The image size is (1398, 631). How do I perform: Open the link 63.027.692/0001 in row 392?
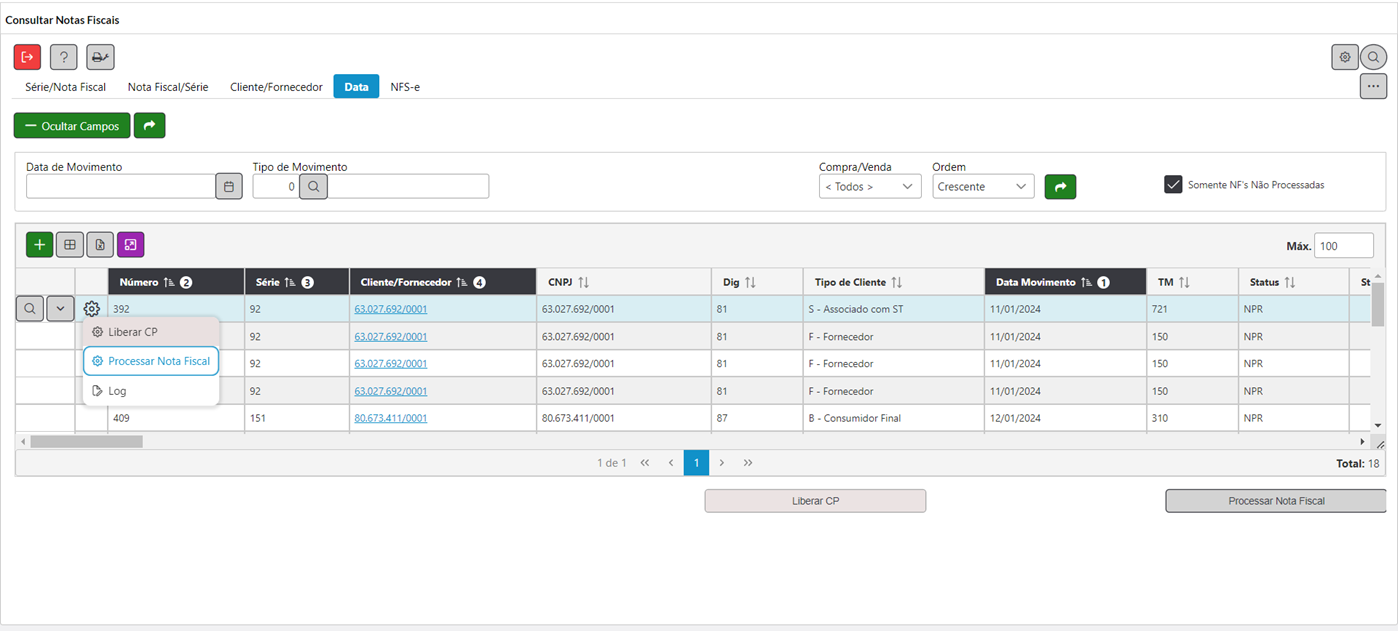(390, 309)
